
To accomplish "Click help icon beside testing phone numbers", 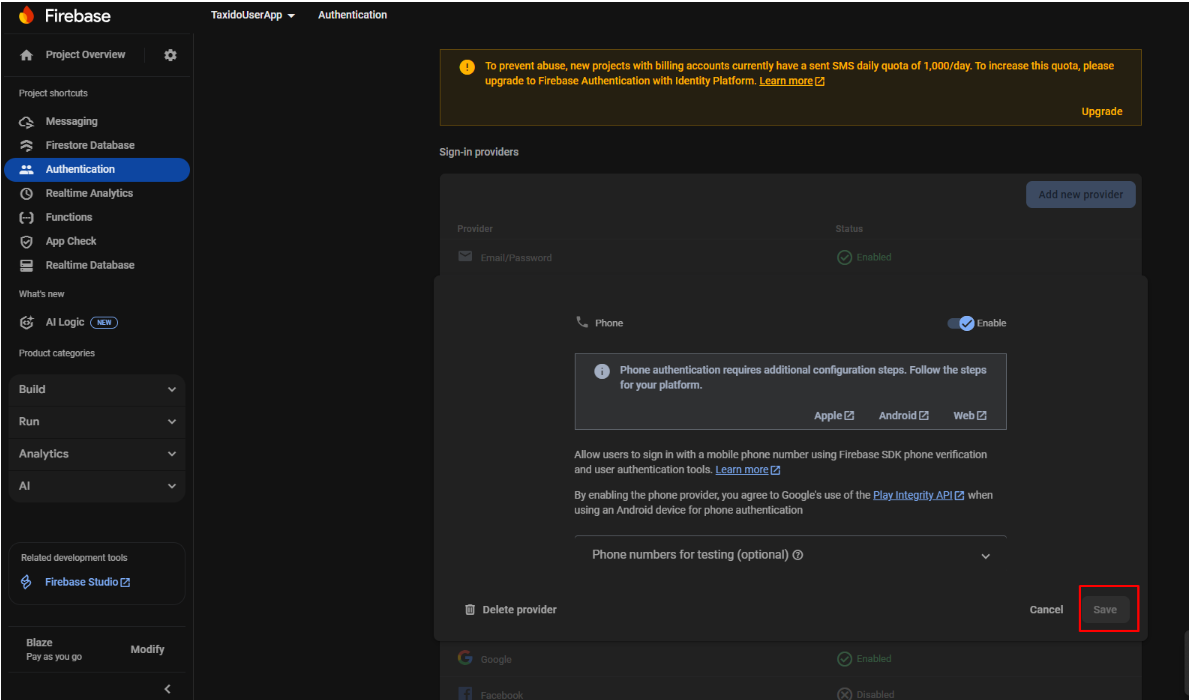I will (x=798, y=555).
